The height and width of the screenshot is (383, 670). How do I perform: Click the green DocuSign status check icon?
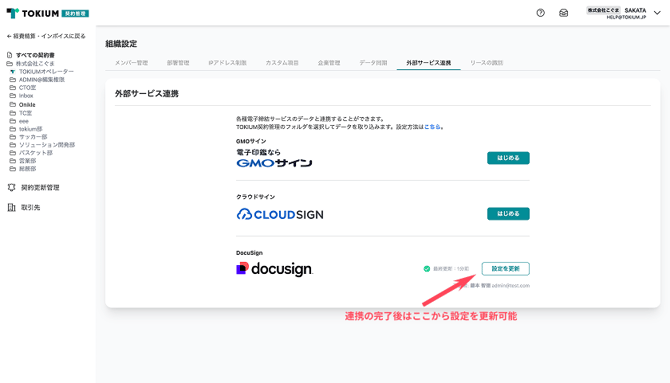[426, 269]
